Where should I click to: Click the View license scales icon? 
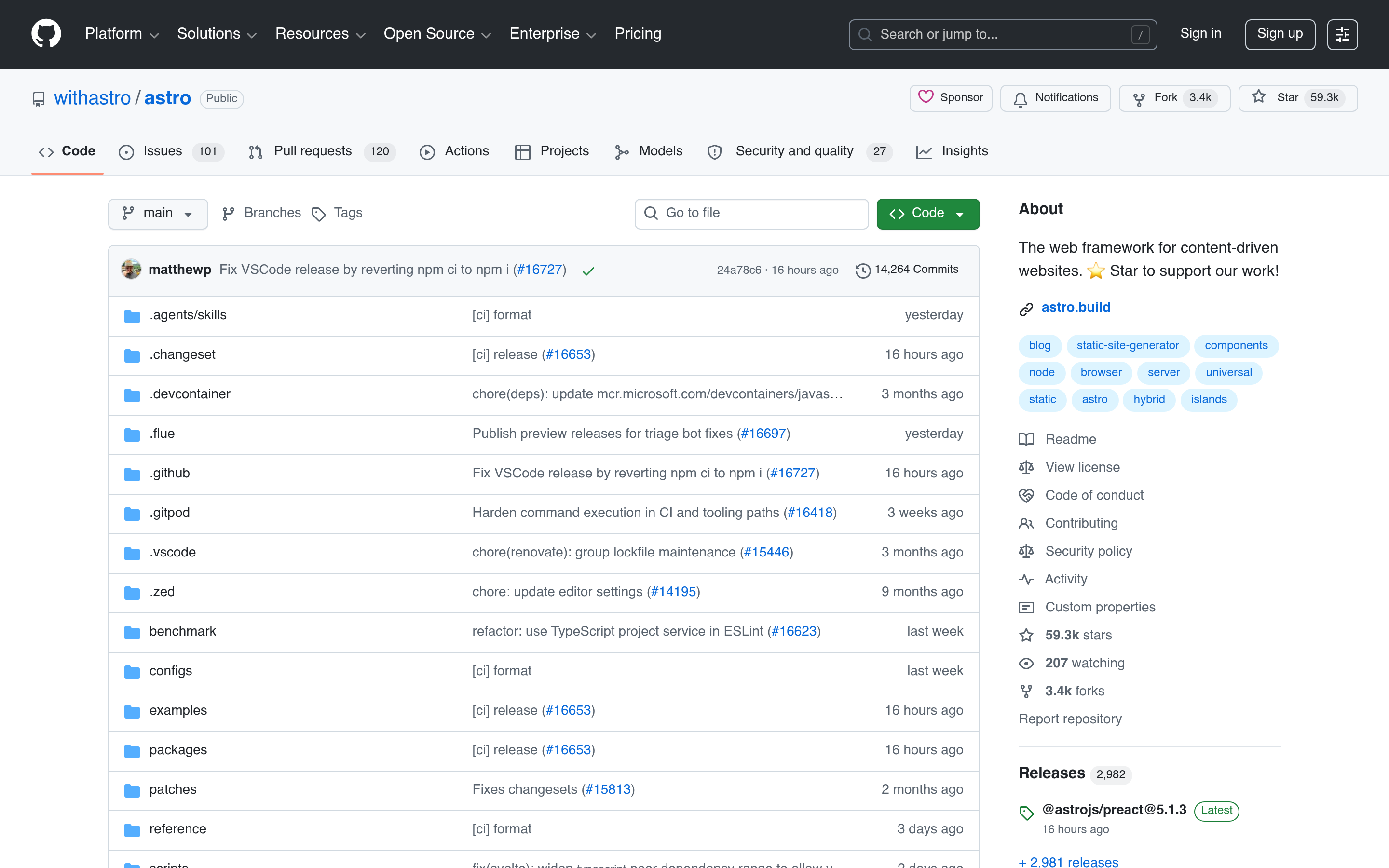[1026, 467]
